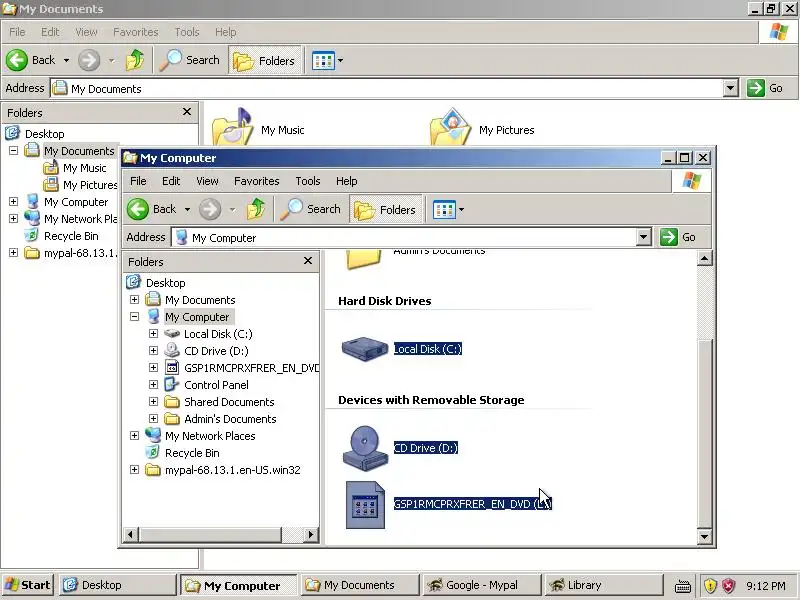Screen dimensions: 800x600
Task: Click Back arrow in My Computer window
Action: (138, 209)
